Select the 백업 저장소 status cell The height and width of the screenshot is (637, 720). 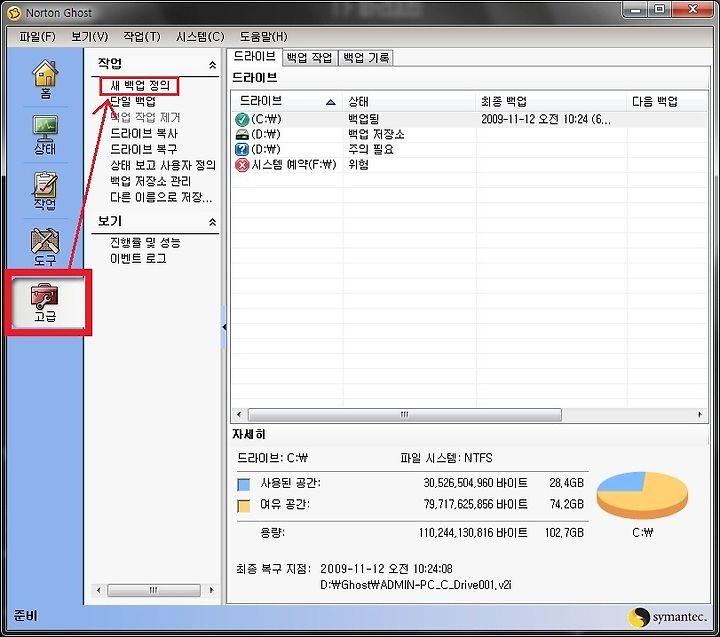[376, 135]
